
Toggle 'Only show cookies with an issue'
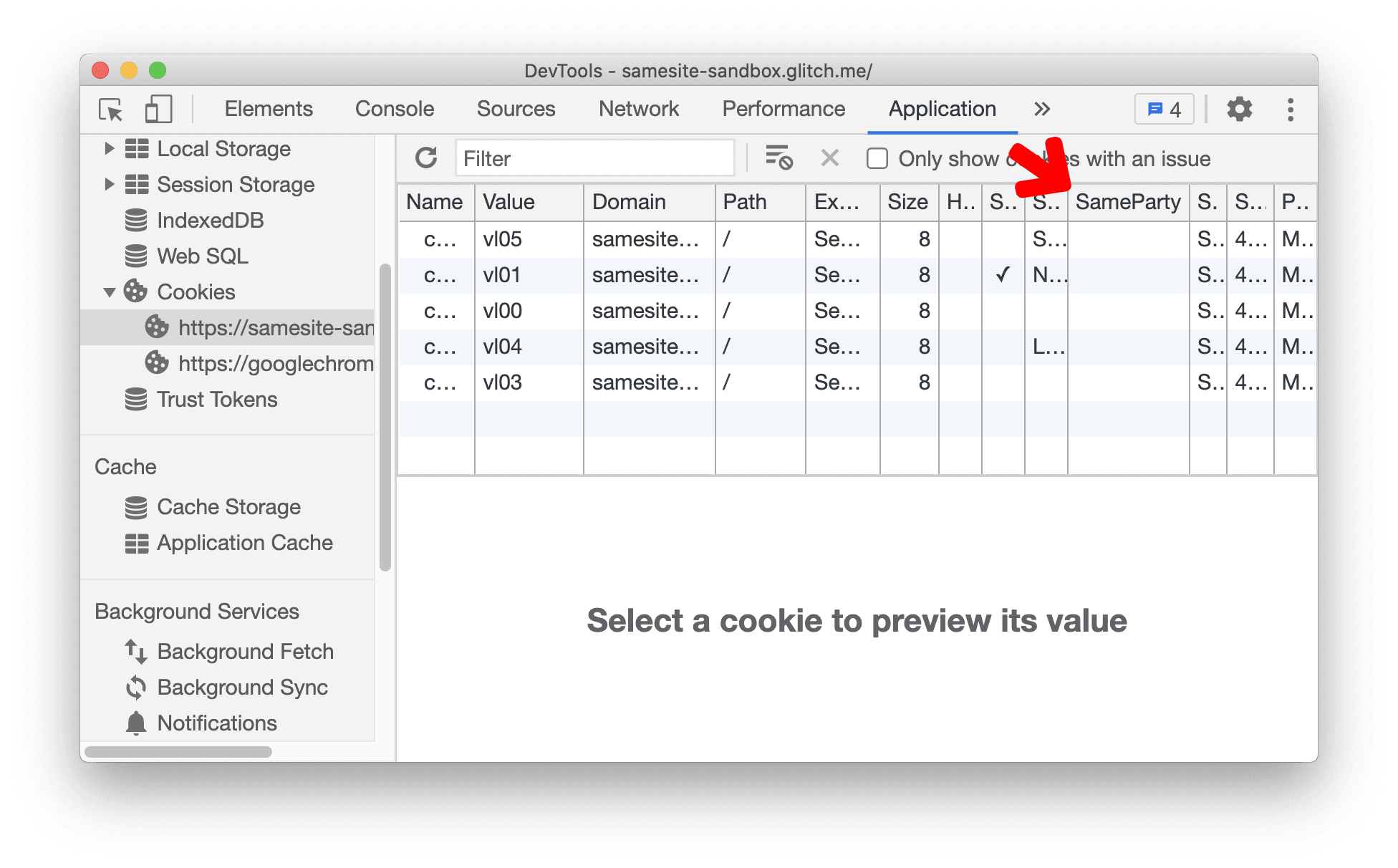click(877, 159)
